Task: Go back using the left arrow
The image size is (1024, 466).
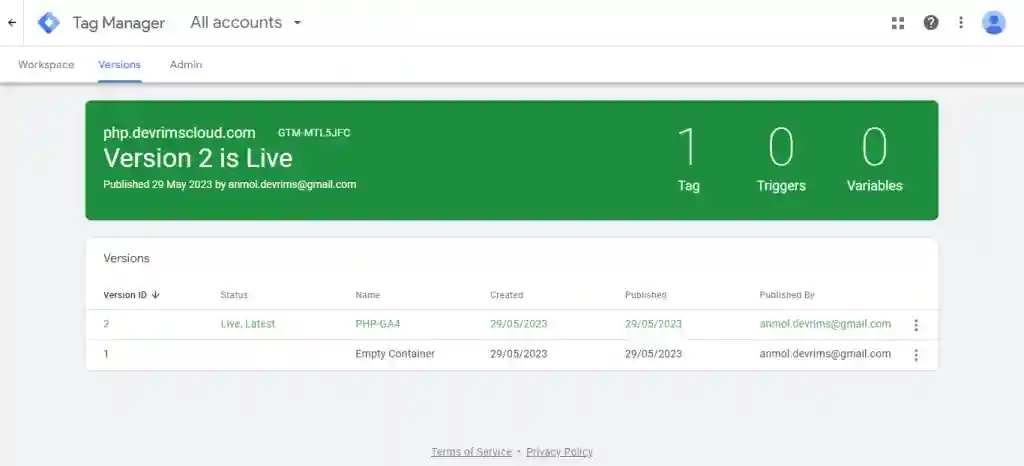Action: click(x=12, y=23)
